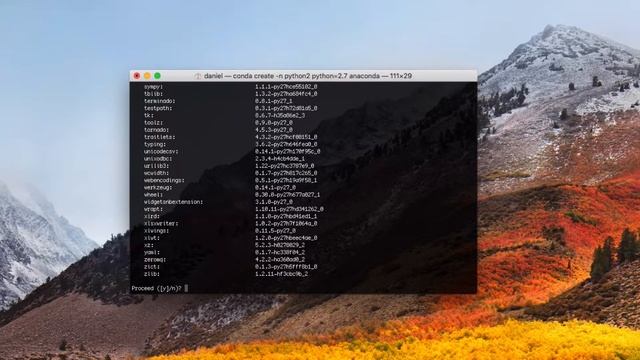Click version '4.5.3-py27_0' of tornado
Screen dimensions: 640x360
click(274, 130)
